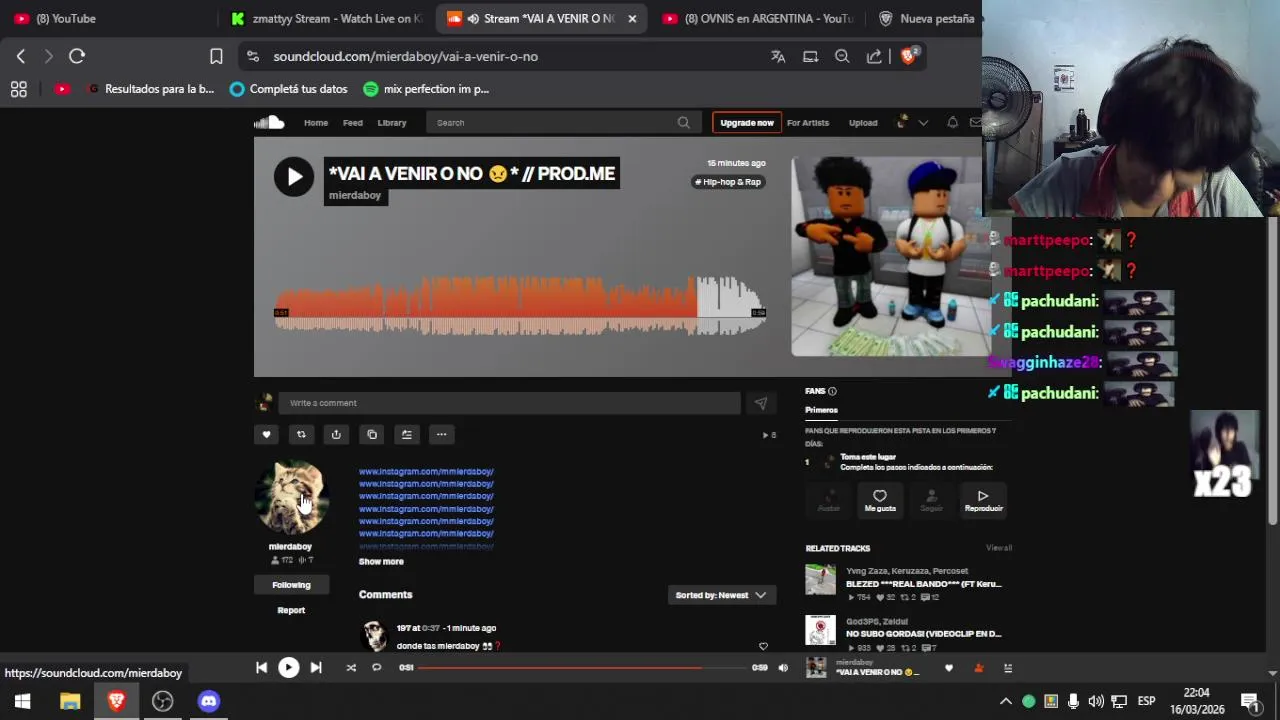Open the Roblox track artwork
The image size is (1280, 720).
891,256
